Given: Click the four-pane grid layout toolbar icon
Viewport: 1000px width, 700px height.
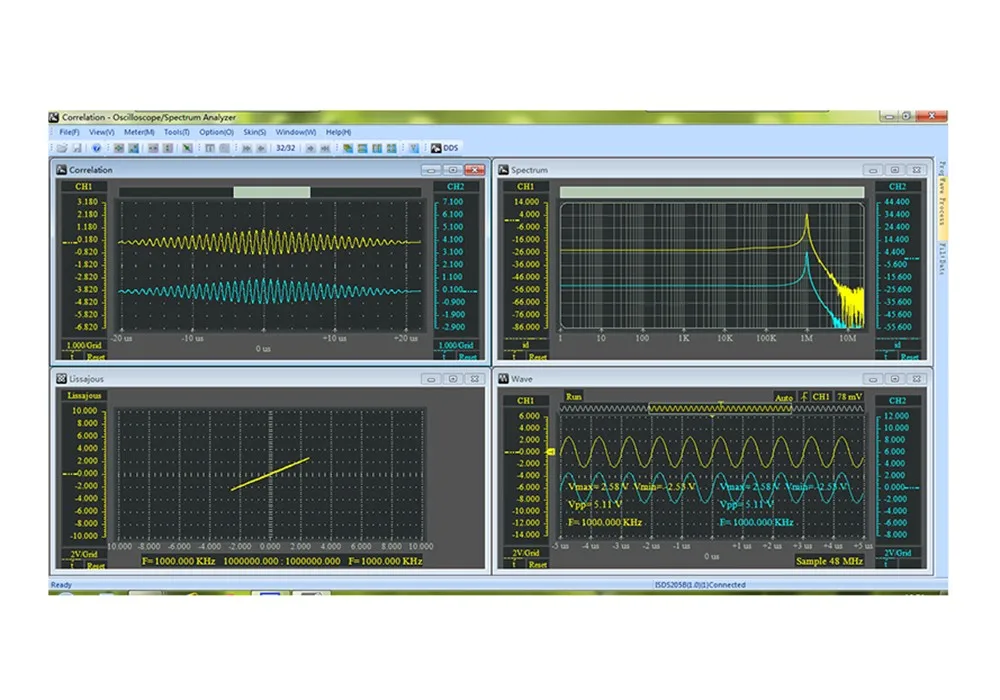Looking at the screenshot, I should [x=392, y=148].
